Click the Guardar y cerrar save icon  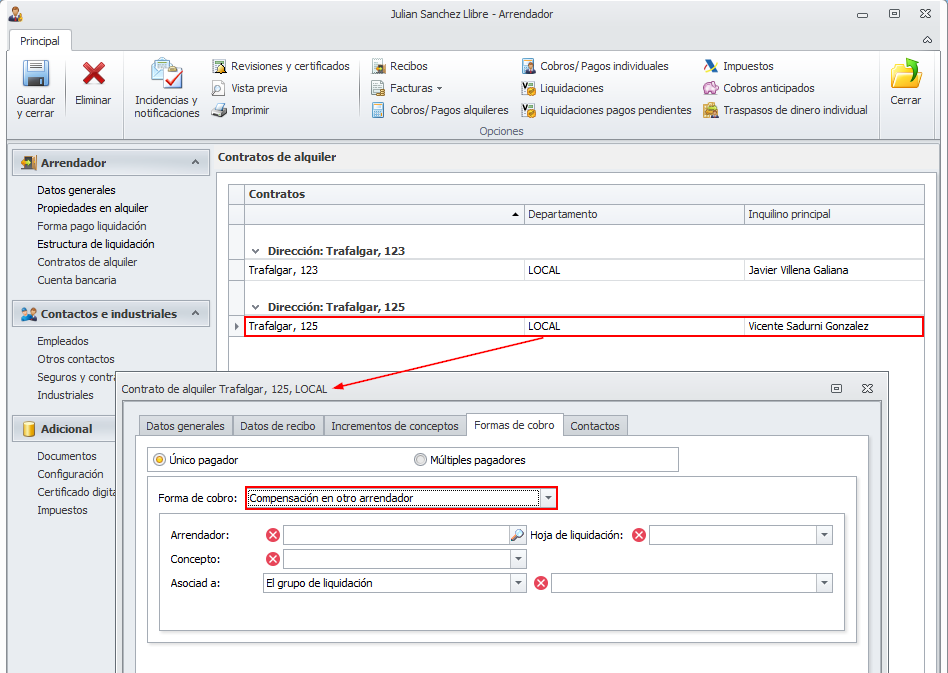tap(36, 73)
